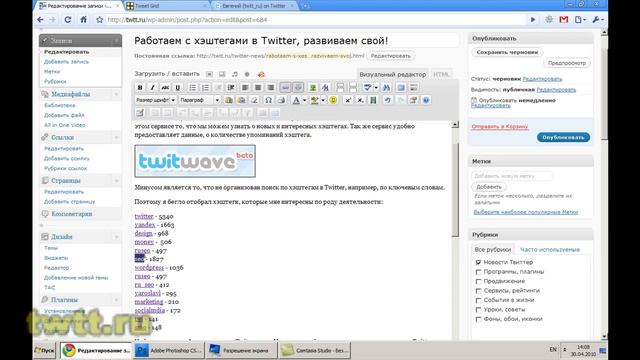Align text left in editor

(245, 87)
